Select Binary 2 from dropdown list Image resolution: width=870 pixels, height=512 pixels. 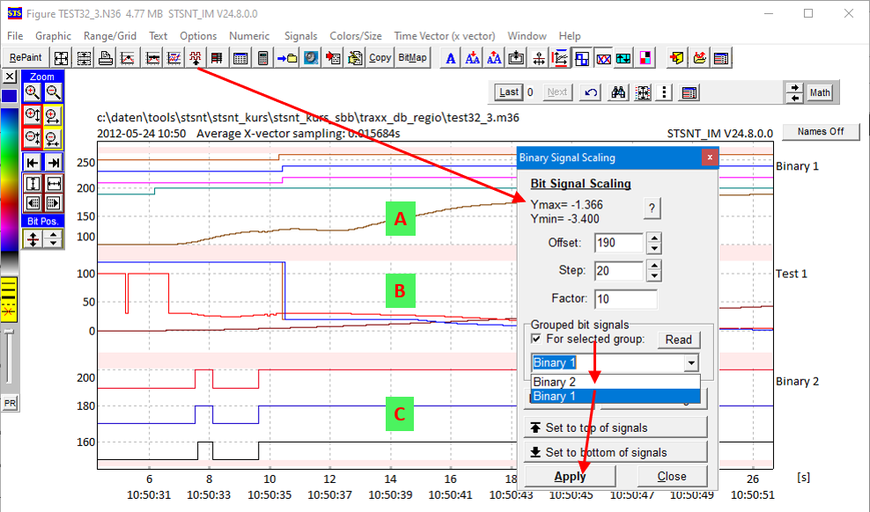[615, 382]
